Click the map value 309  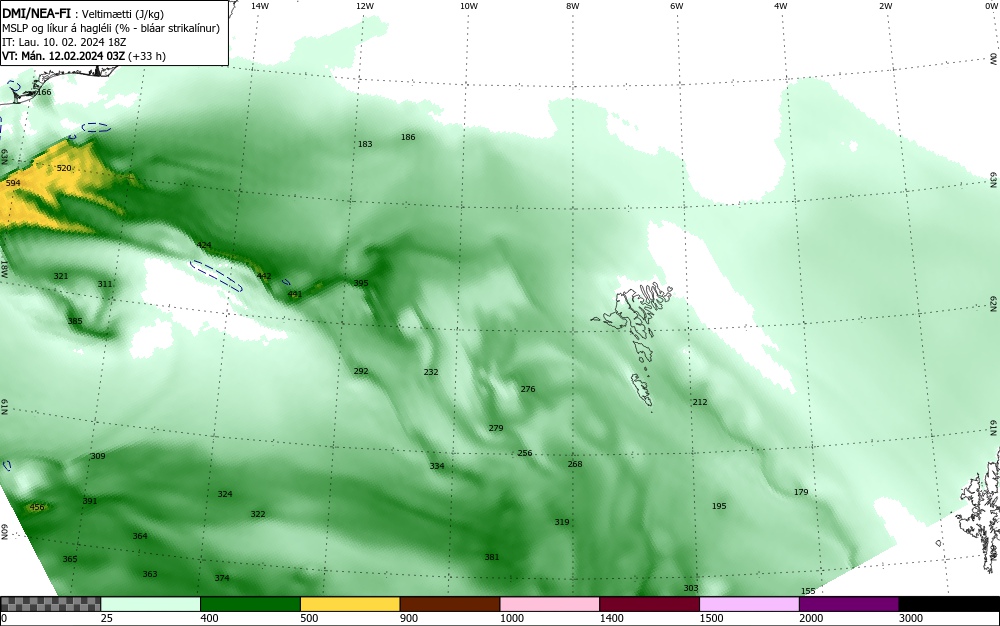click(98, 456)
